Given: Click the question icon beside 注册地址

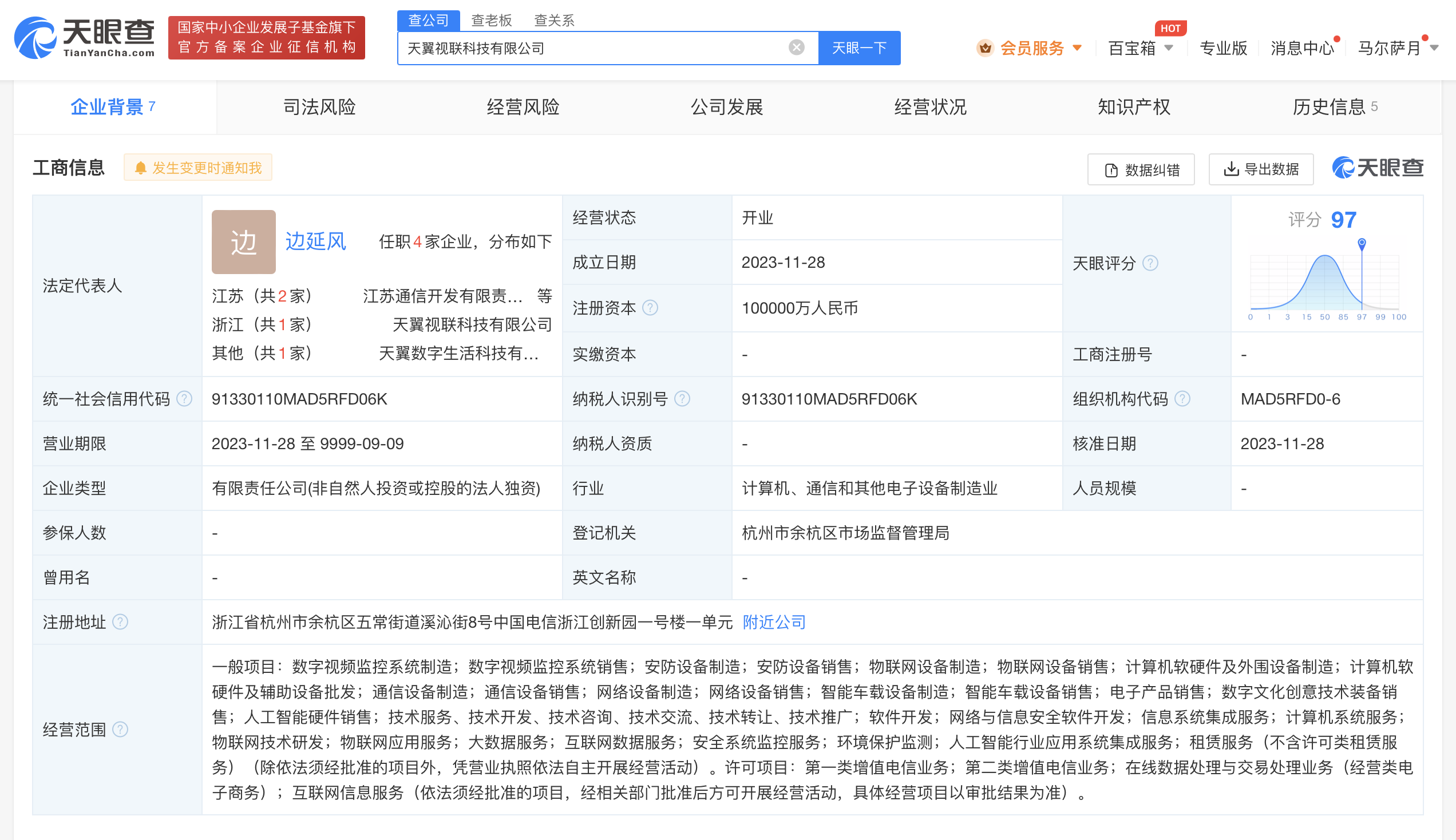Looking at the screenshot, I should click(120, 623).
